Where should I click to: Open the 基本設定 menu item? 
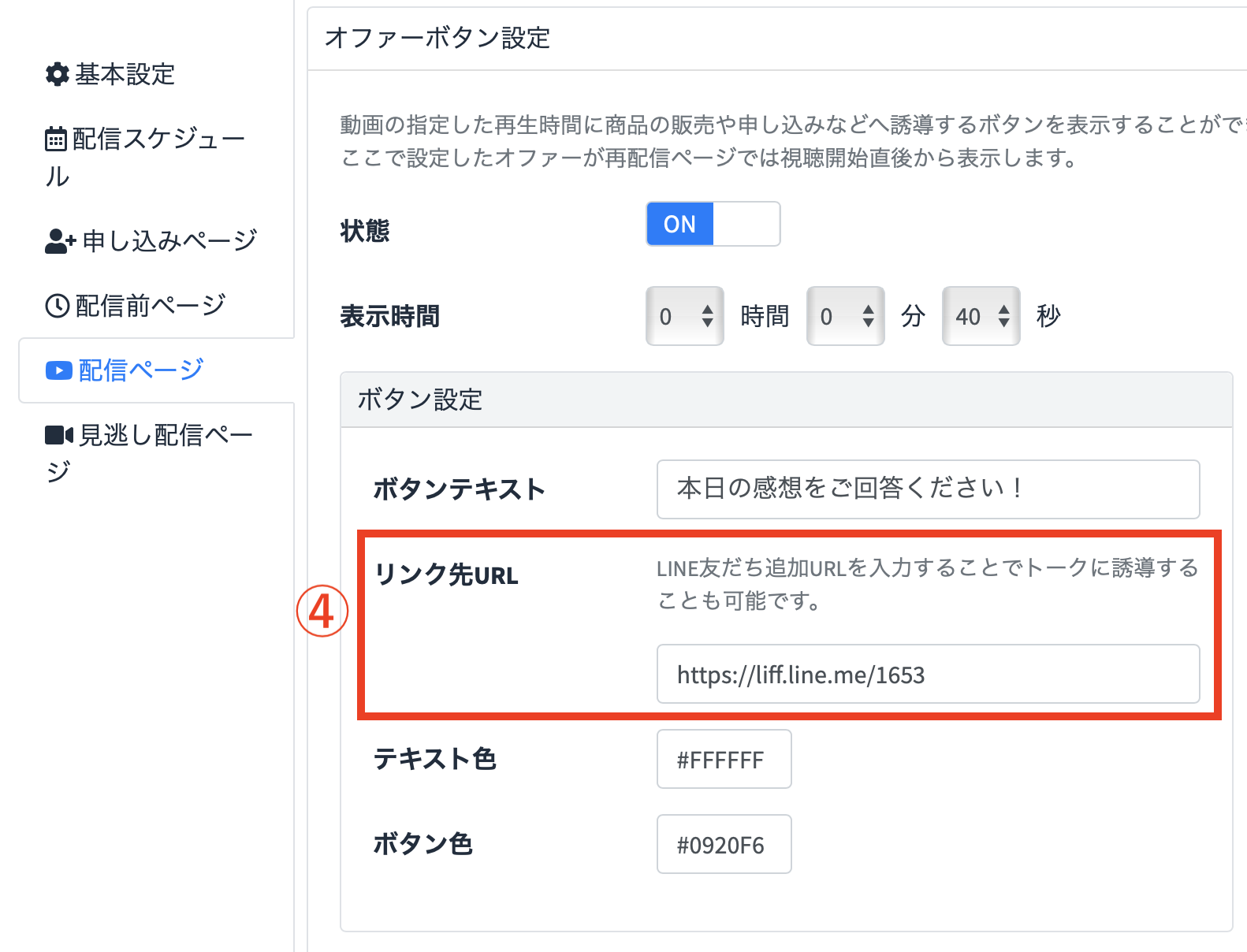[x=110, y=74]
